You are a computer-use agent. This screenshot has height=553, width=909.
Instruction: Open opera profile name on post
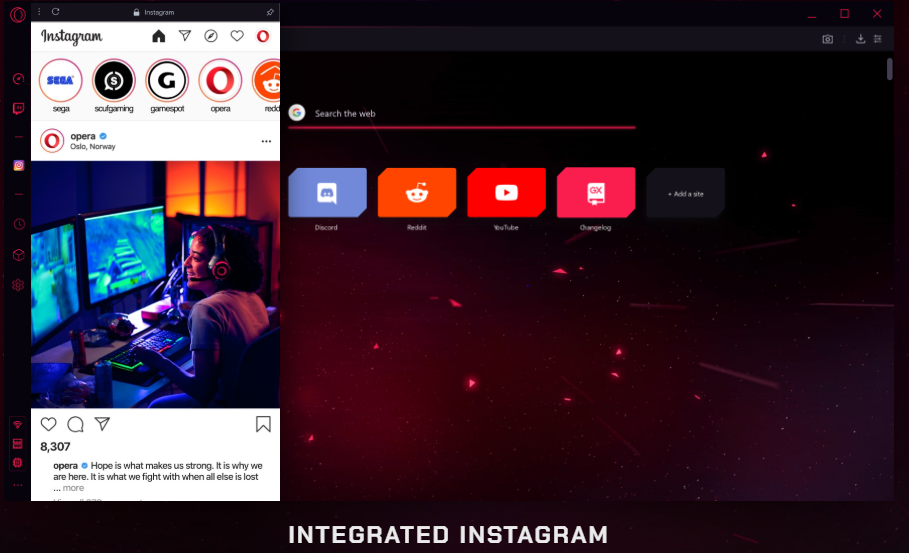83,136
